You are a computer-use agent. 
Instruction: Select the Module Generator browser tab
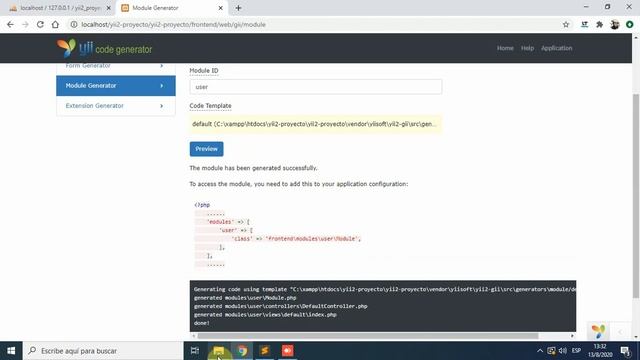click(171, 8)
